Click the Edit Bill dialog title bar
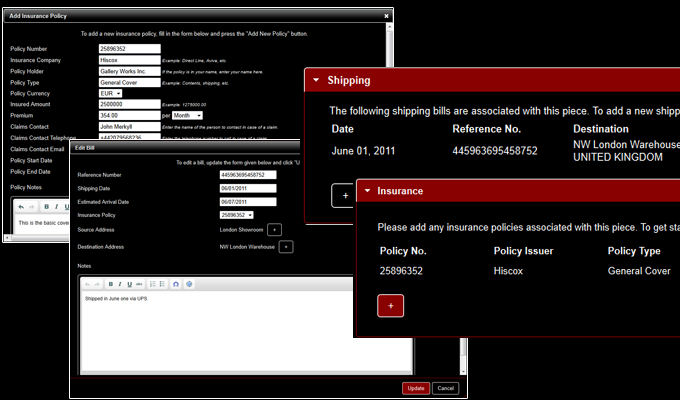 (186, 148)
